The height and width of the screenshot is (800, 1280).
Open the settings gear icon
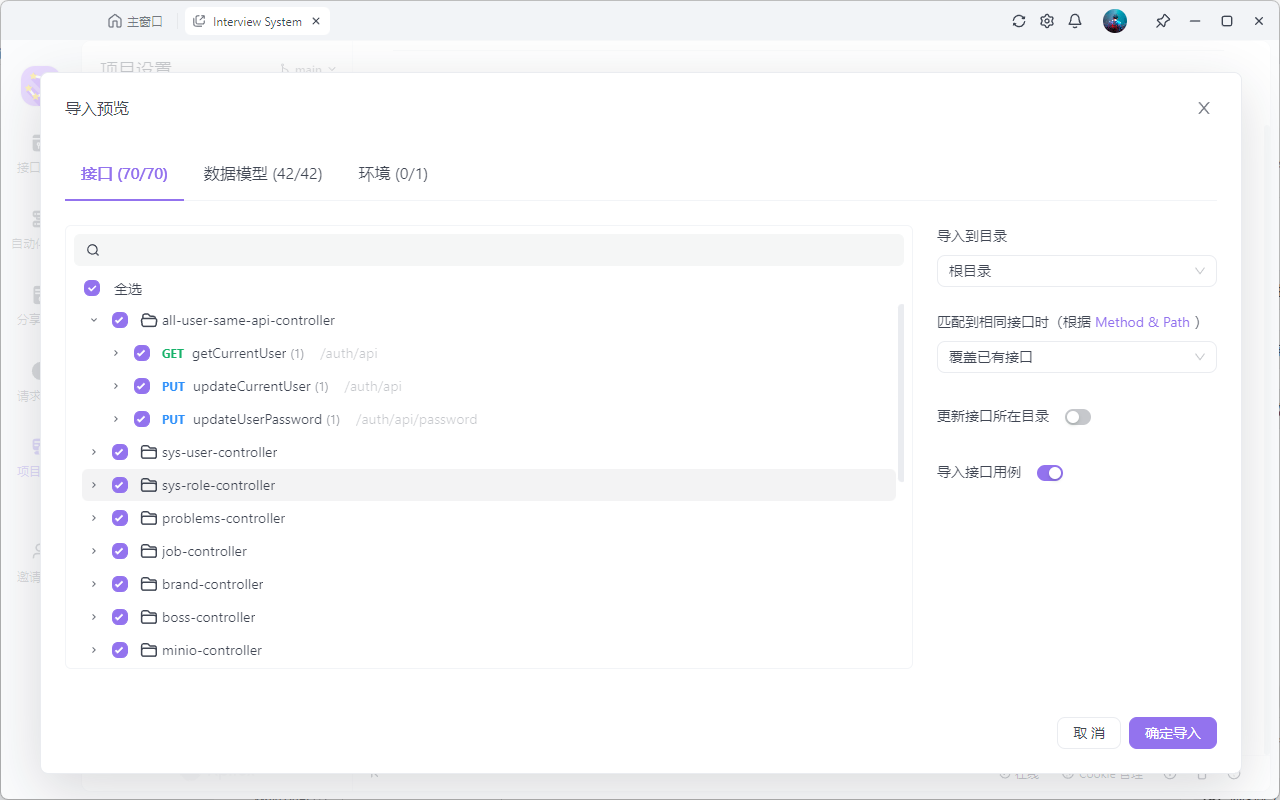(1046, 20)
